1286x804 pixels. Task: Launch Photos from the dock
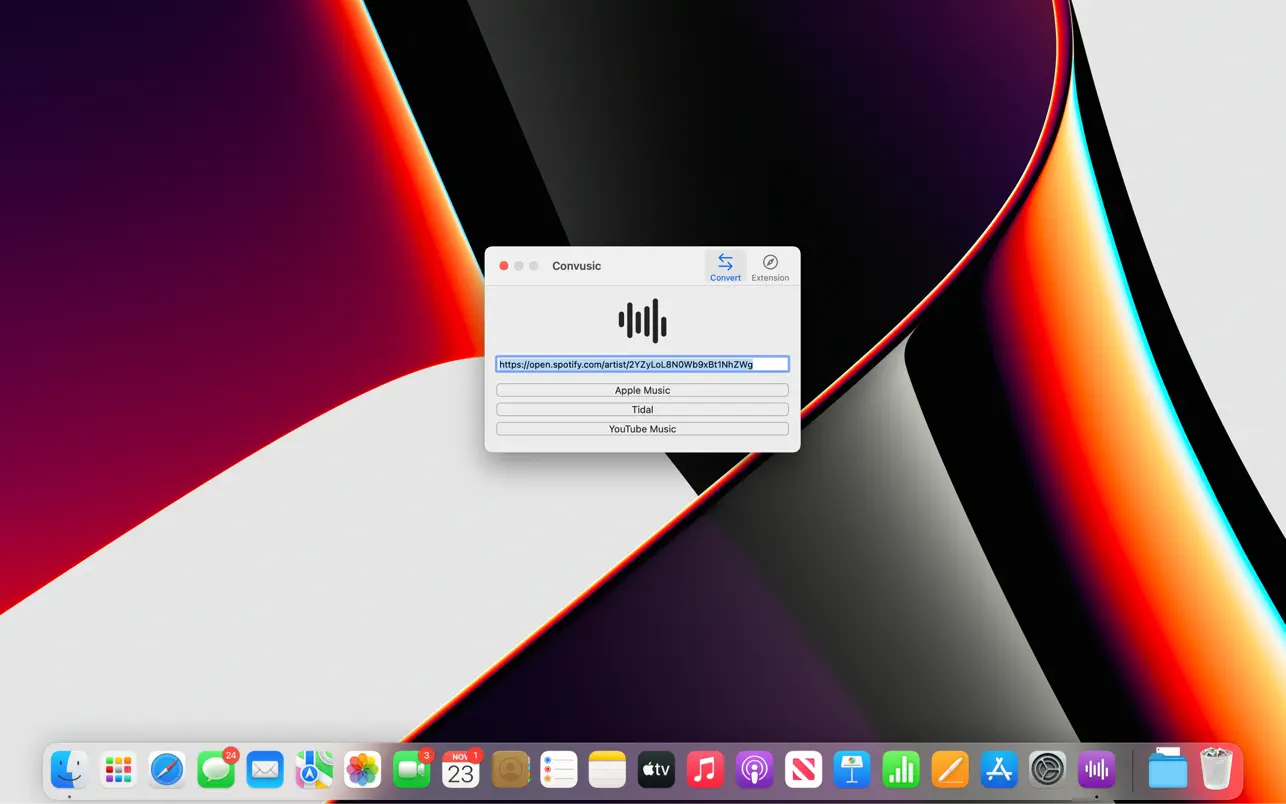pyautogui.click(x=363, y=770)
